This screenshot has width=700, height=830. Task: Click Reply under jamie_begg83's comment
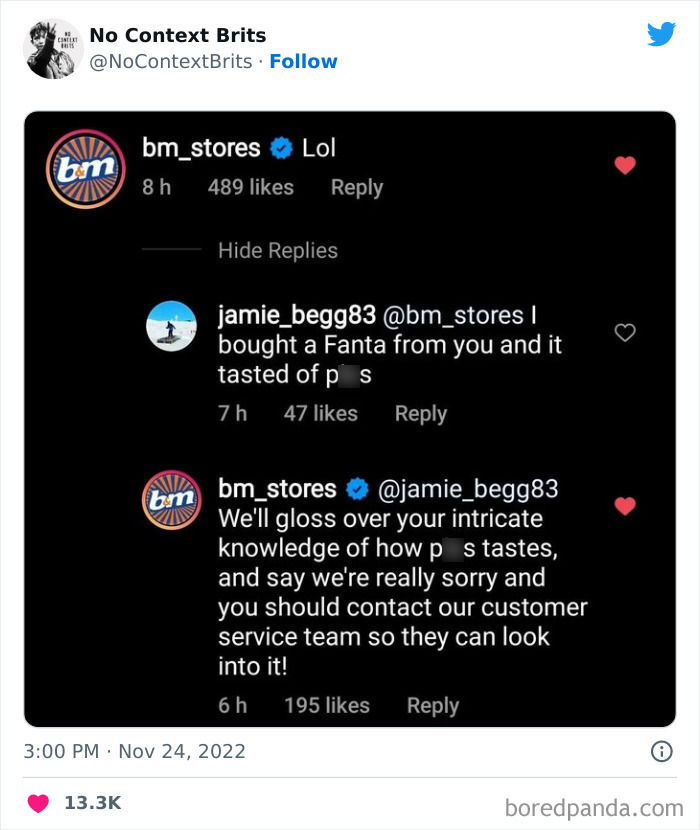[x=420, y=413]
